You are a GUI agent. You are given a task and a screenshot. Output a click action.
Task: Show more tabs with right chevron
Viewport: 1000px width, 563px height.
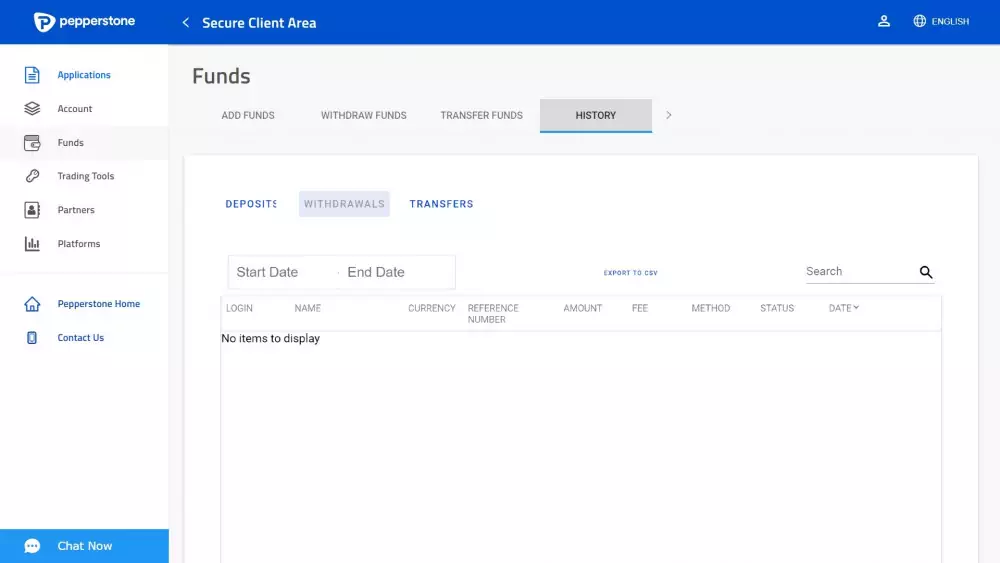668,115
